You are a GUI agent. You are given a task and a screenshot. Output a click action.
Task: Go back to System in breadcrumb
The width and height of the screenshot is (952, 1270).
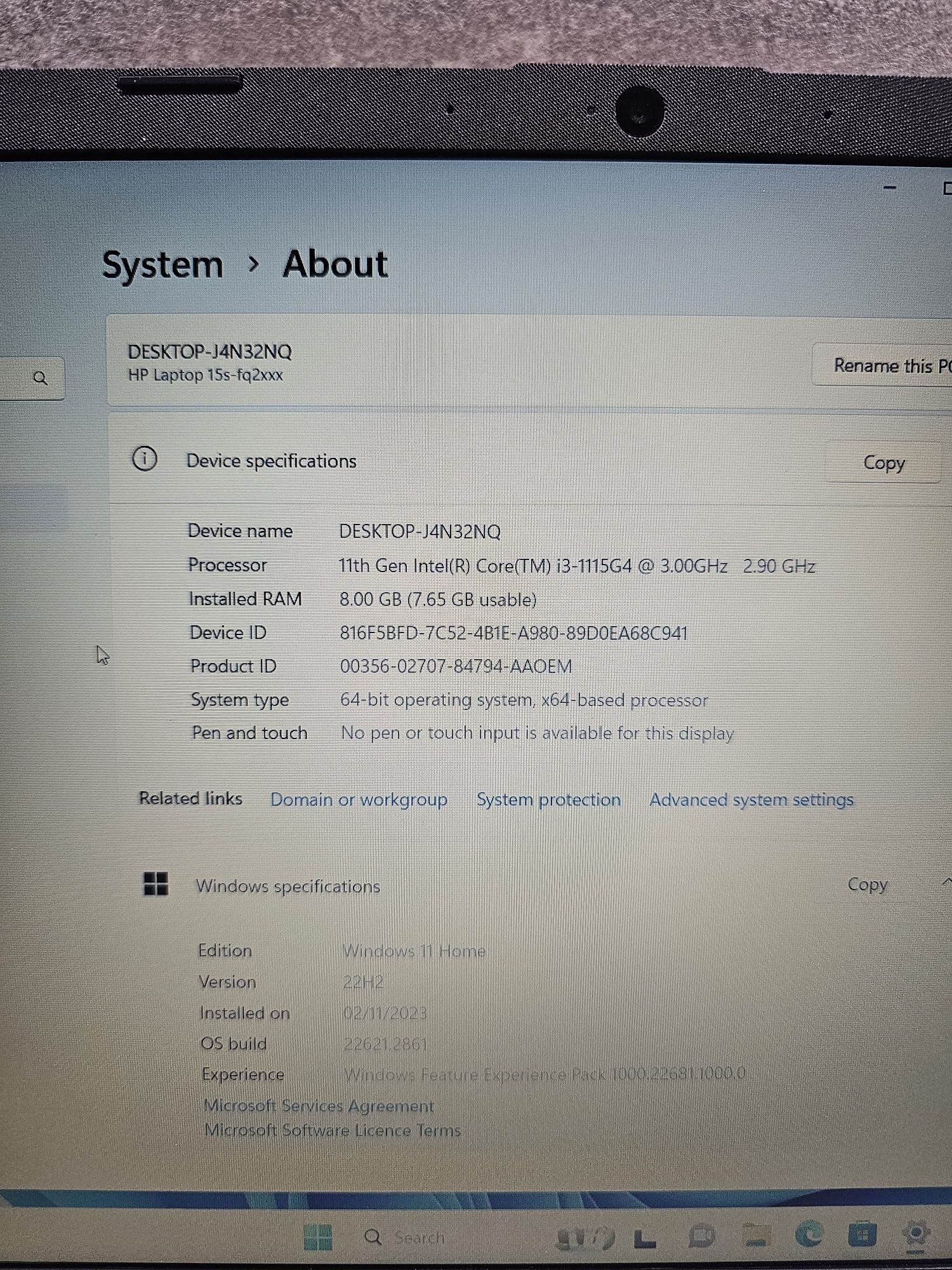(x=162, y=264)
